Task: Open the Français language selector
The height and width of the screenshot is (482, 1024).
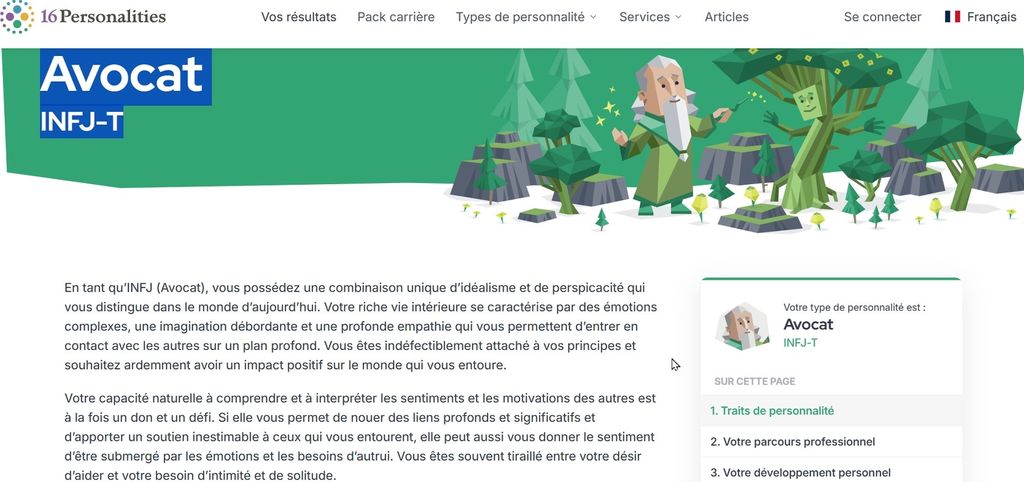Action: click(980, 17)
